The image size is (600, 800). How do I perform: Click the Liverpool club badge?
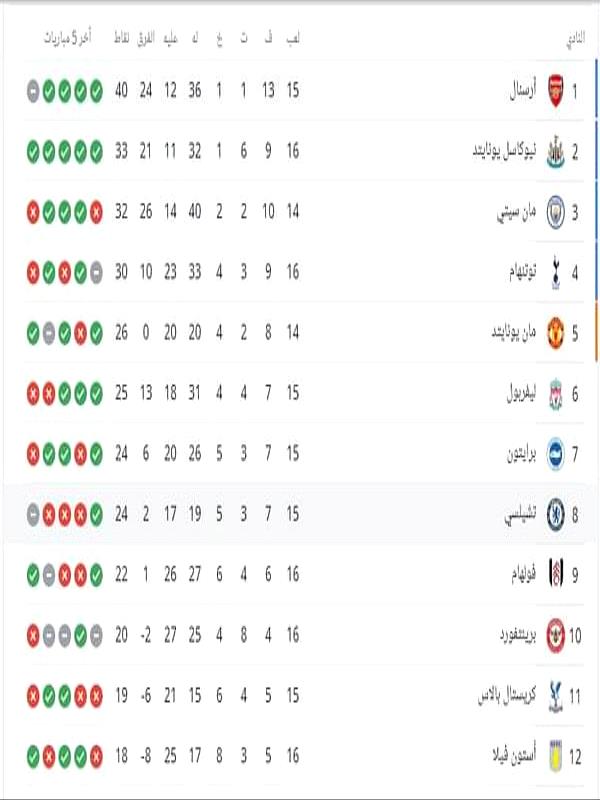[556, 394]
